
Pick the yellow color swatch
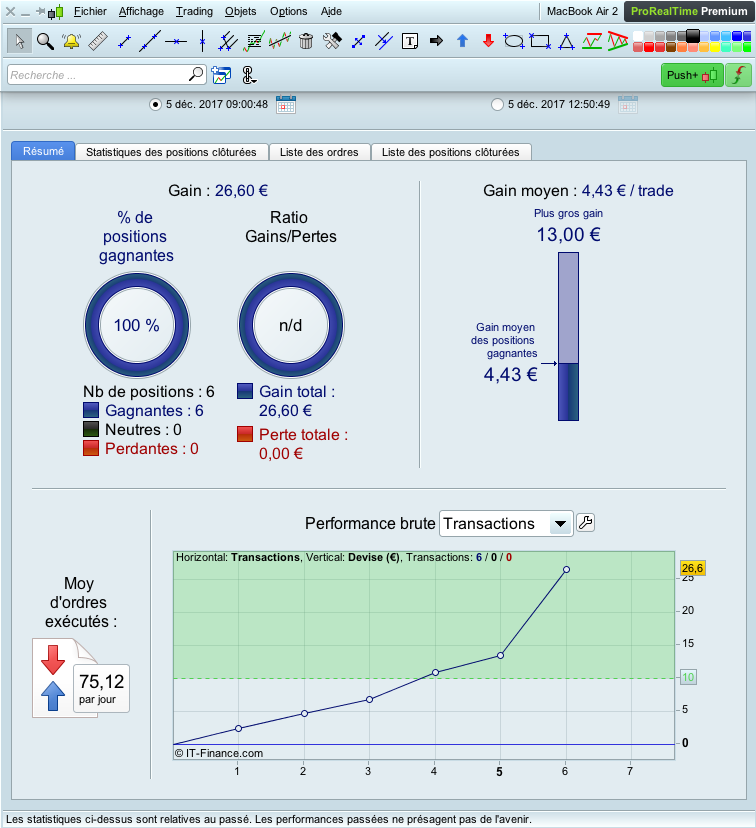[x=714, y=47]
